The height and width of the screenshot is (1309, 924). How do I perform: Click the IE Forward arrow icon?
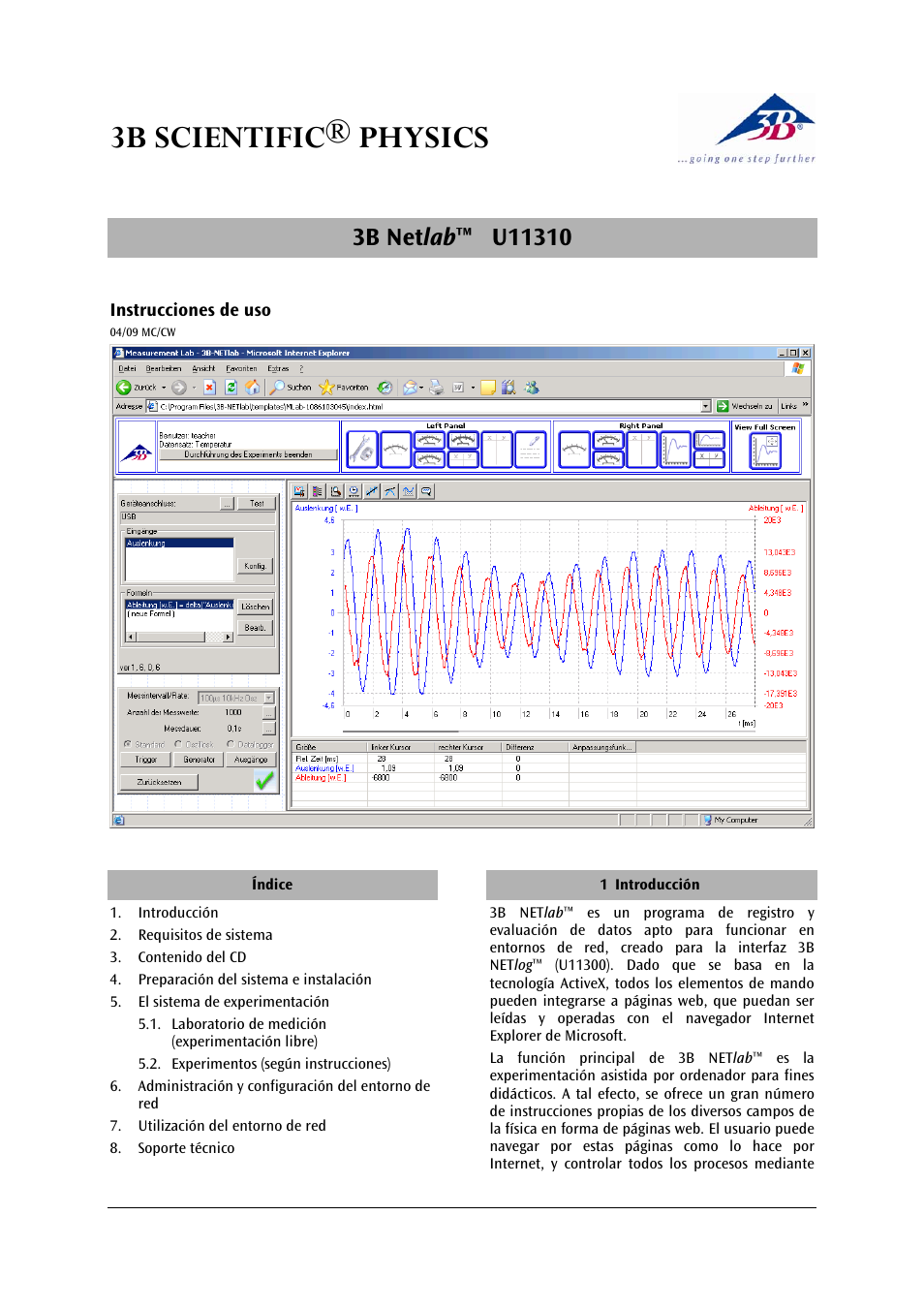pos(179,388)
